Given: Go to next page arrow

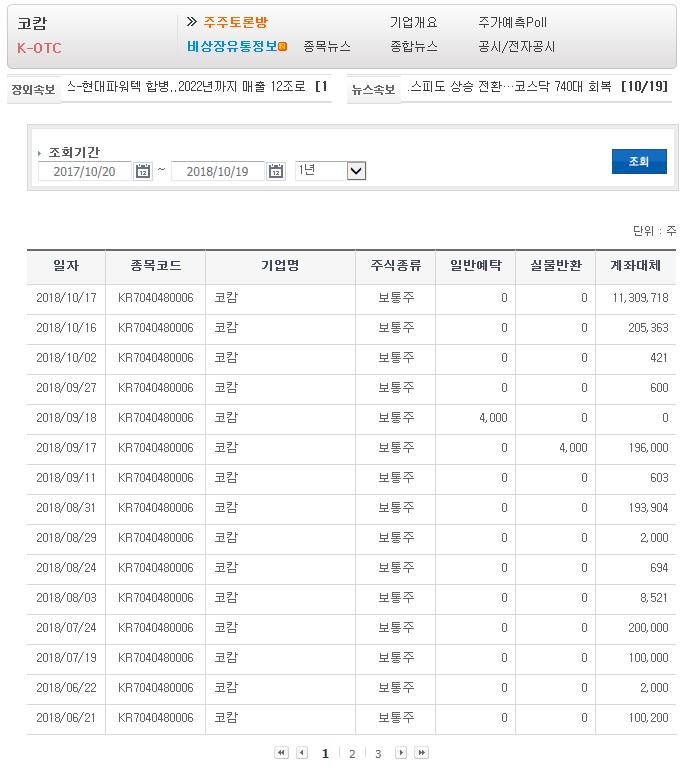Looking at the screenshot, I should 401,752.
